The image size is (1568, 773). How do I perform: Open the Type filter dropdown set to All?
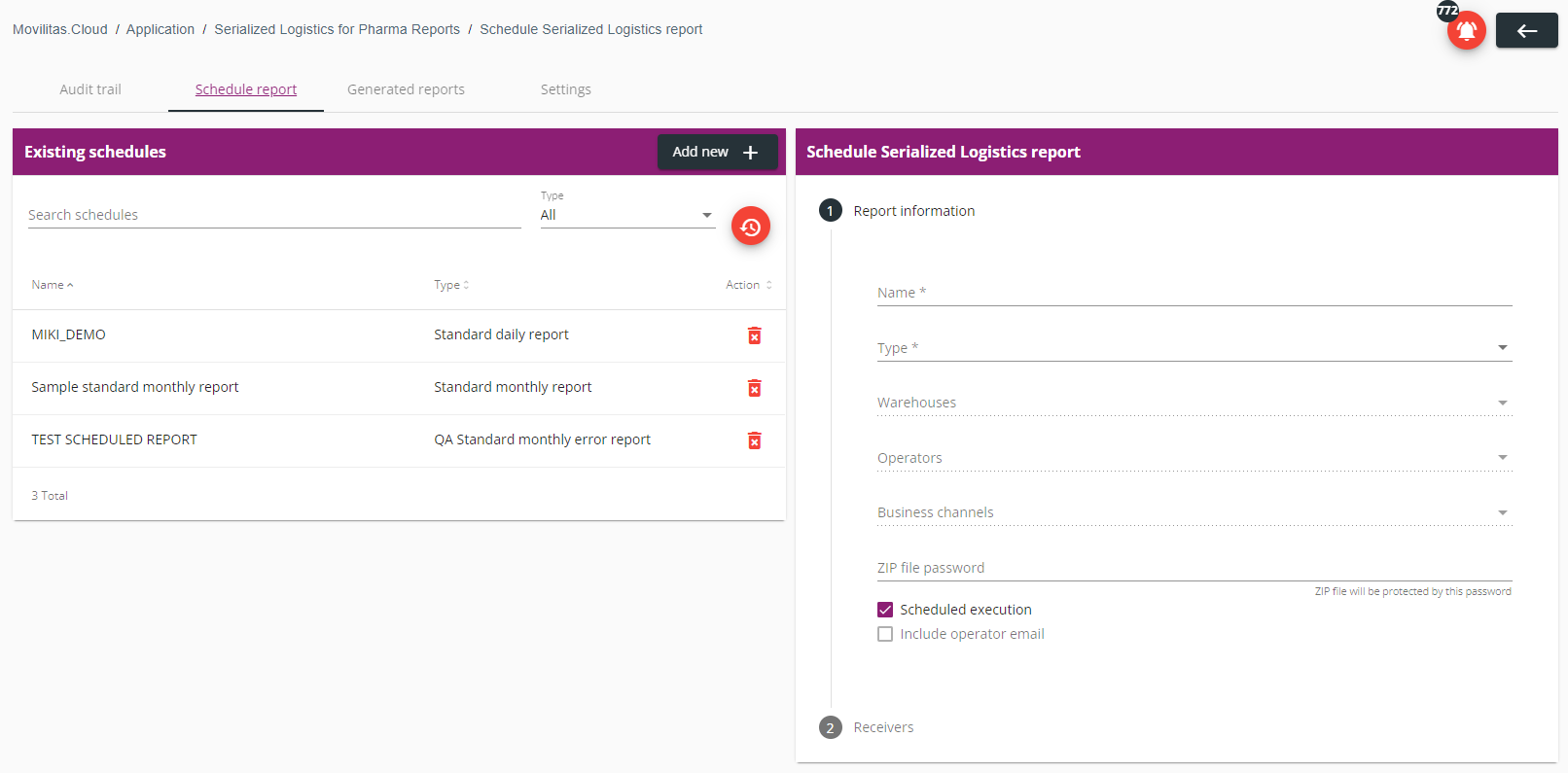(x=627, y=215)
